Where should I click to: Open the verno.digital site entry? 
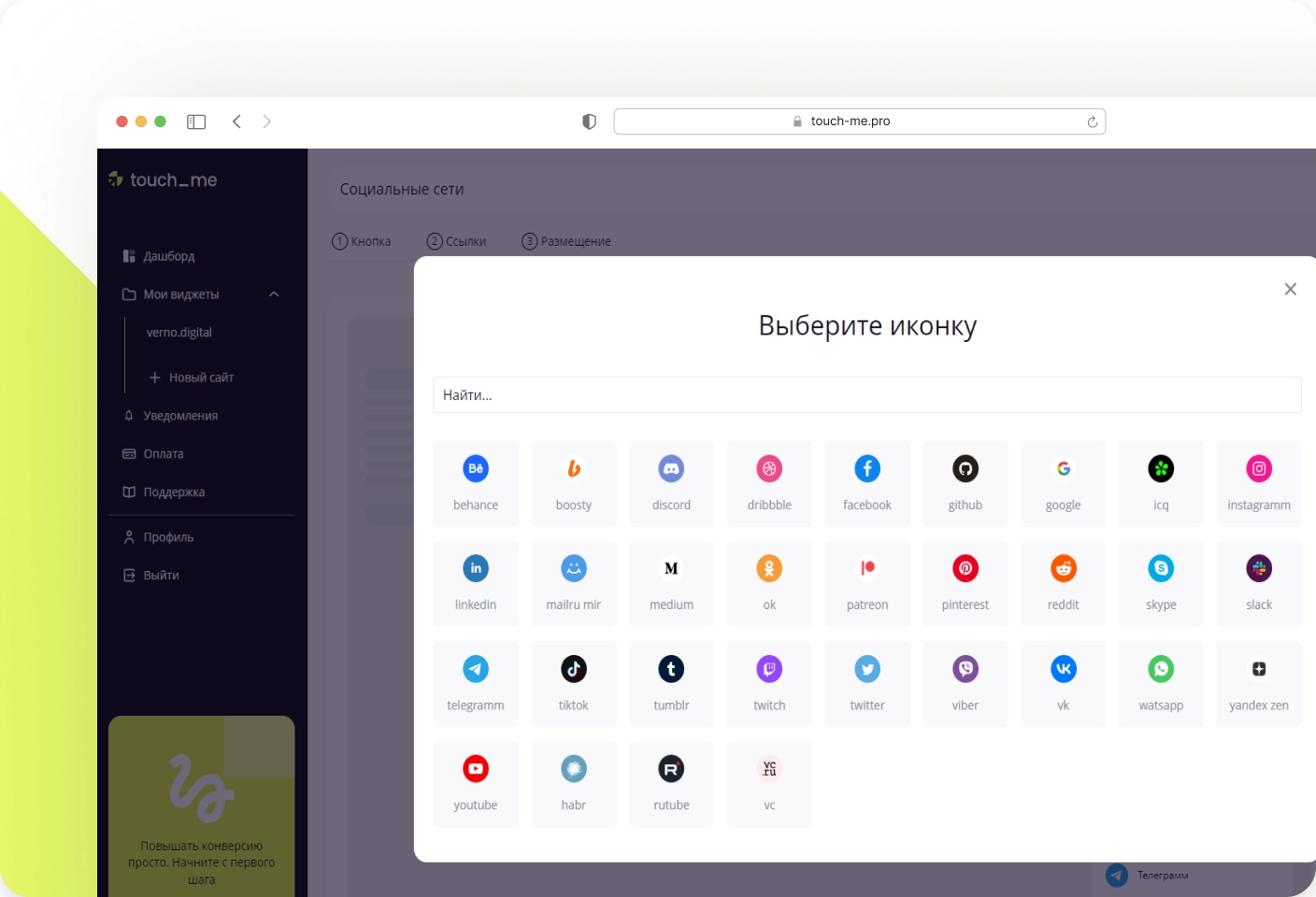pyautogui.click(x=179, y=333)
